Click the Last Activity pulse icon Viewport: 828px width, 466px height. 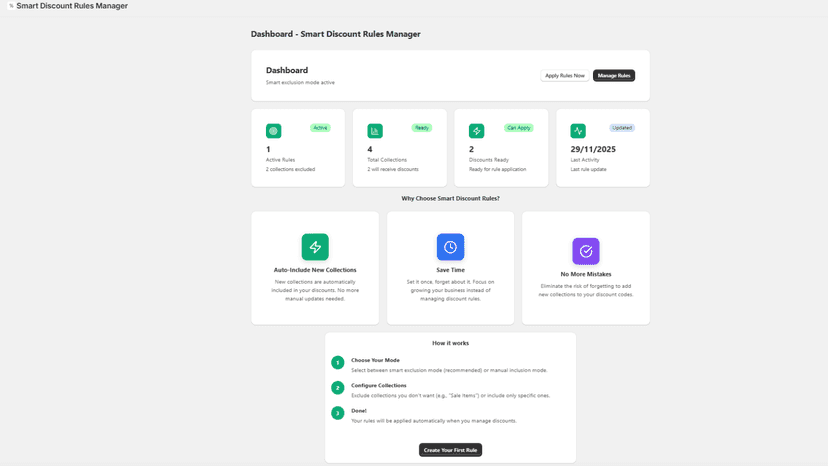pyautogui.click(x=578, y=131)
